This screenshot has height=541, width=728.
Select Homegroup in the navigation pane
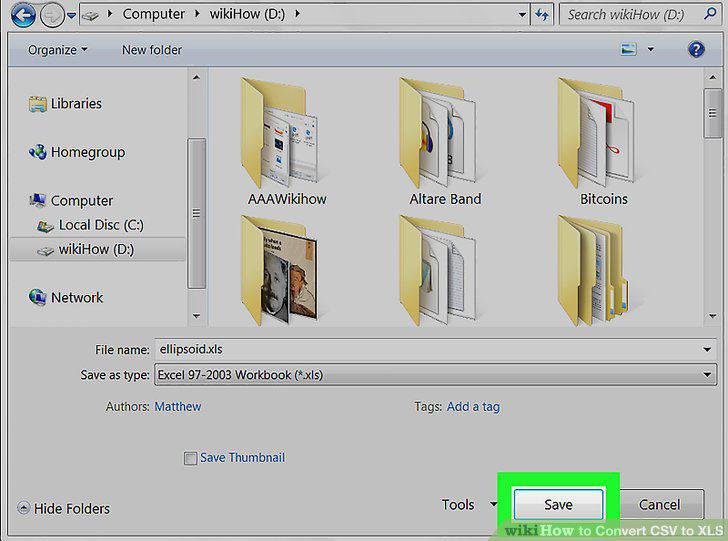pos(77,152)
